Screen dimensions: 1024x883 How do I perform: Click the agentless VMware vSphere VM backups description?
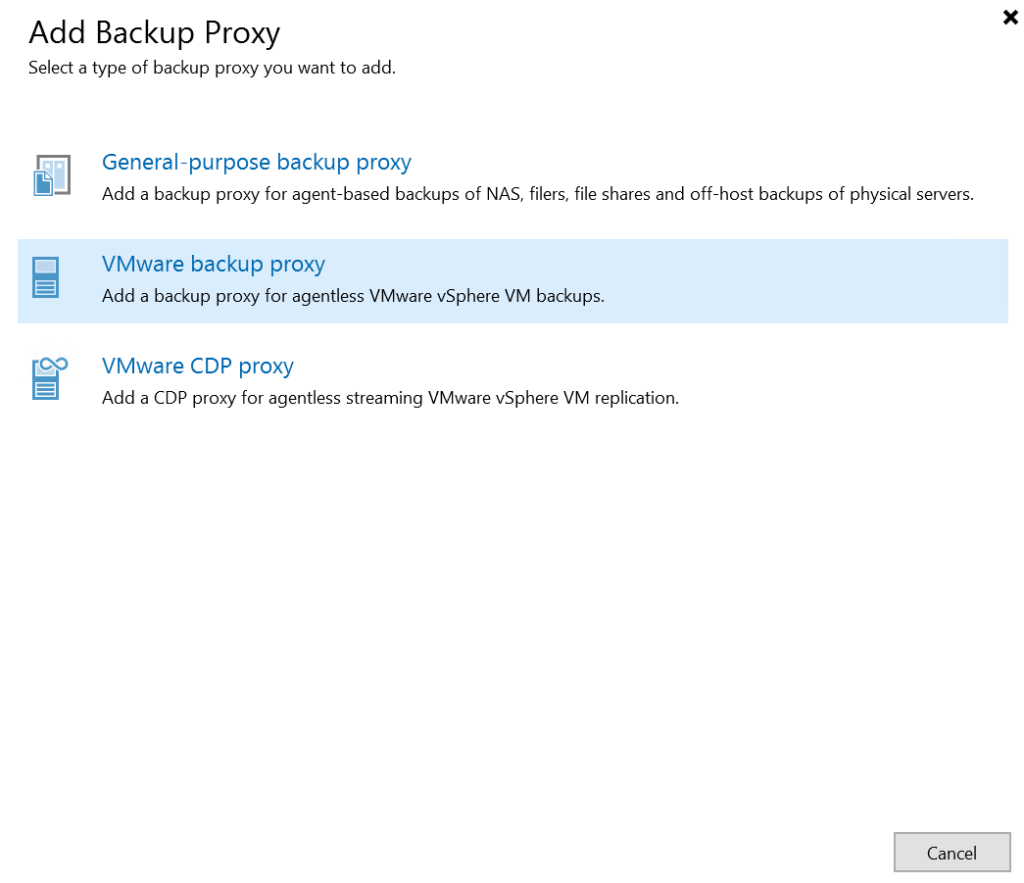click(x=353, y=296)
